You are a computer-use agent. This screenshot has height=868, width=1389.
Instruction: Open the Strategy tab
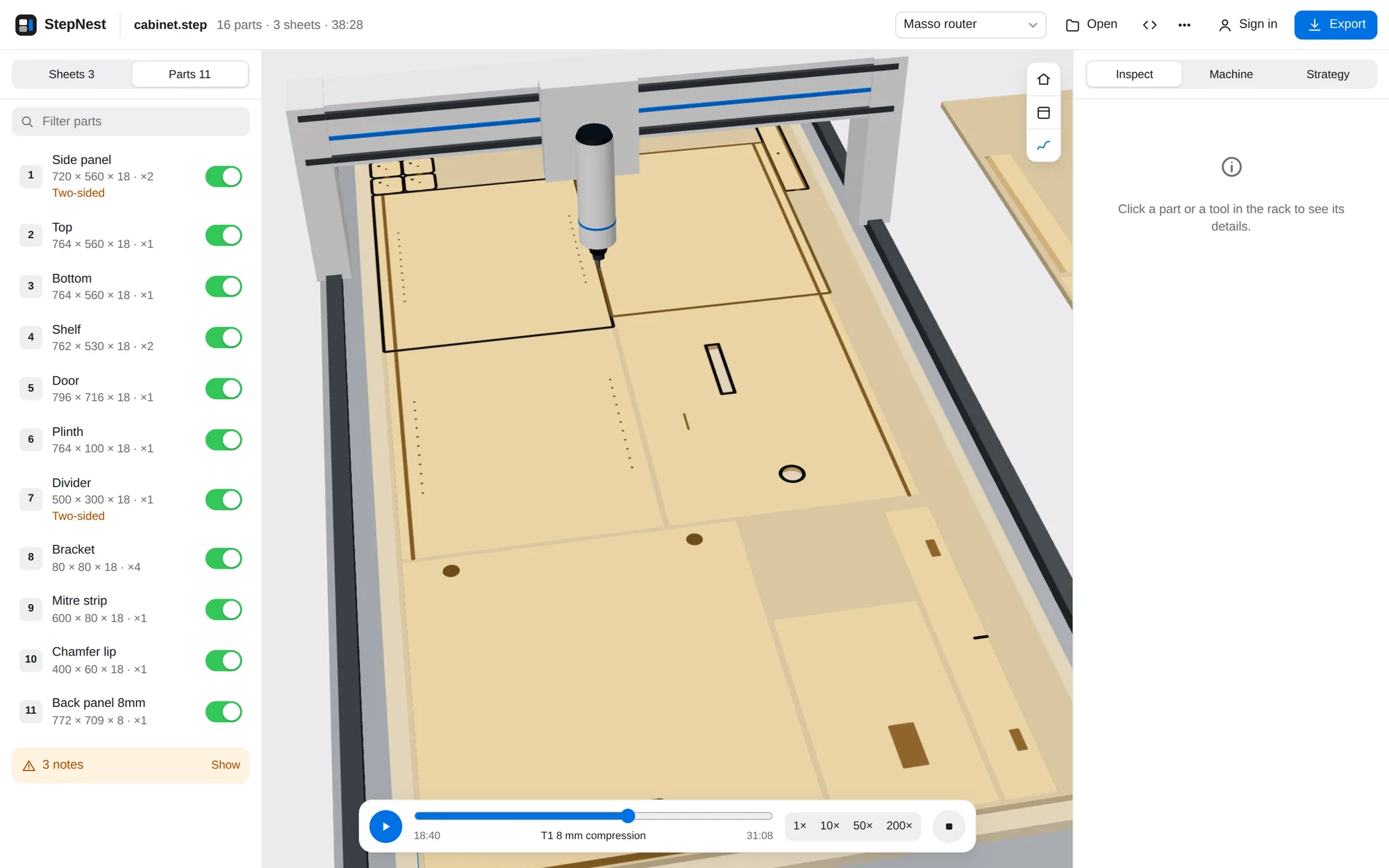[1327, 74]
